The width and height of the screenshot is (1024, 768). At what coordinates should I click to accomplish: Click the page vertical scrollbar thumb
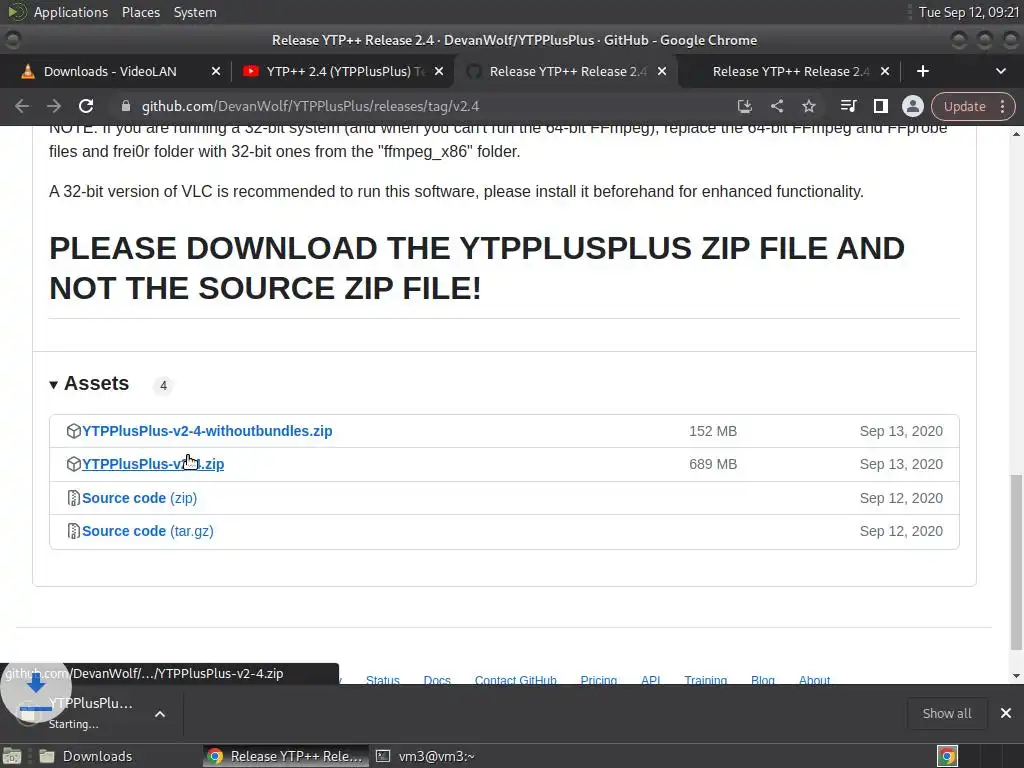[1016, 562]
